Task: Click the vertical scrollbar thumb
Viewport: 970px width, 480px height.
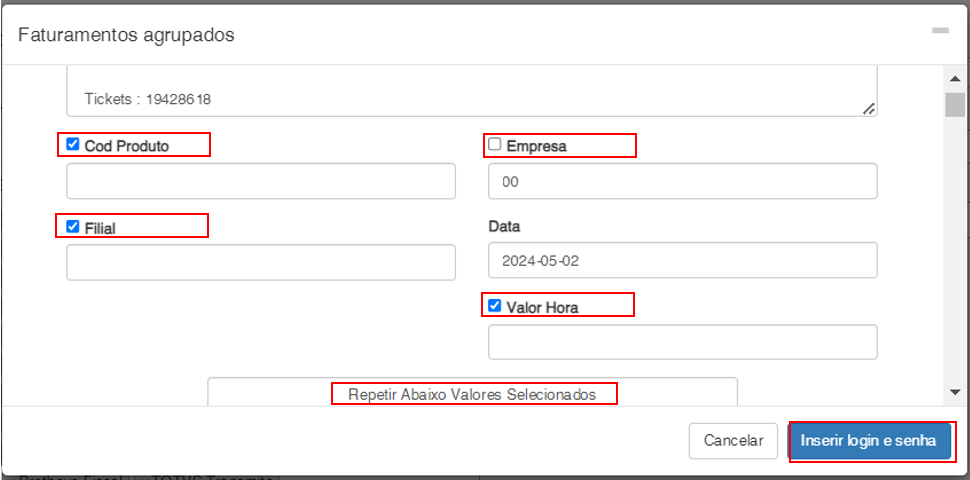Action: (x=955, y=104)
